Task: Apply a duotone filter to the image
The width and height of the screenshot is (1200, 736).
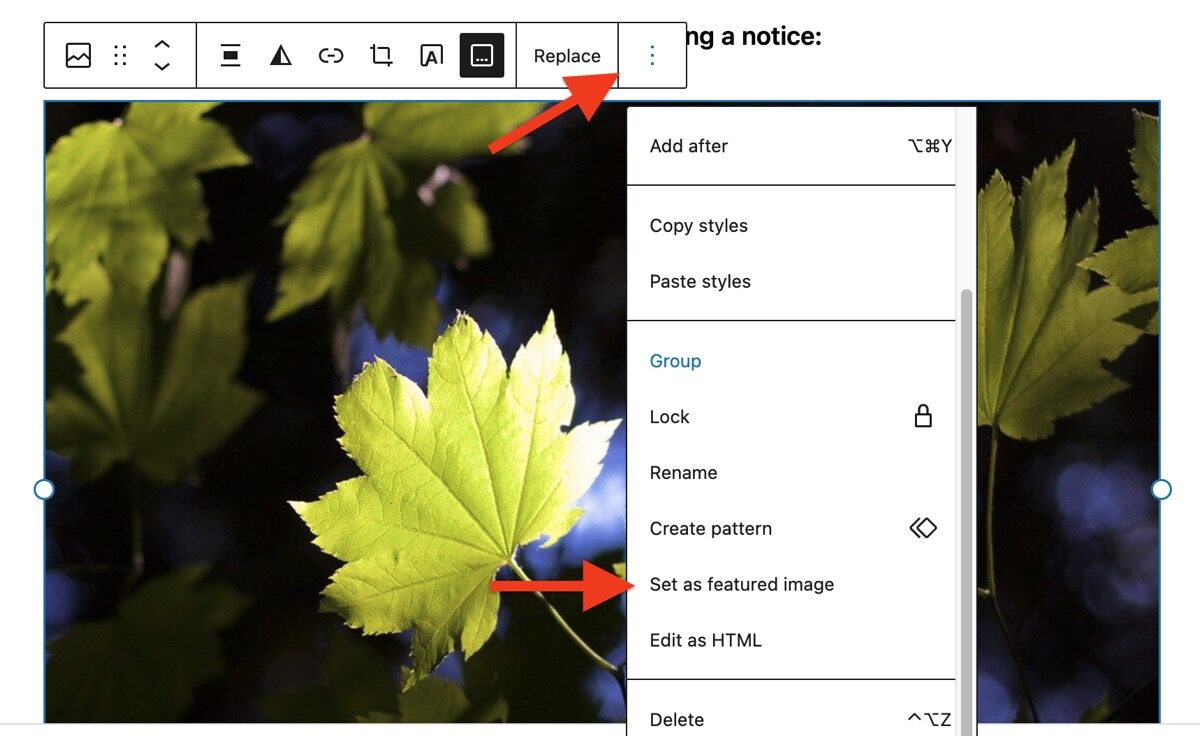Action: tap(280, 56)
